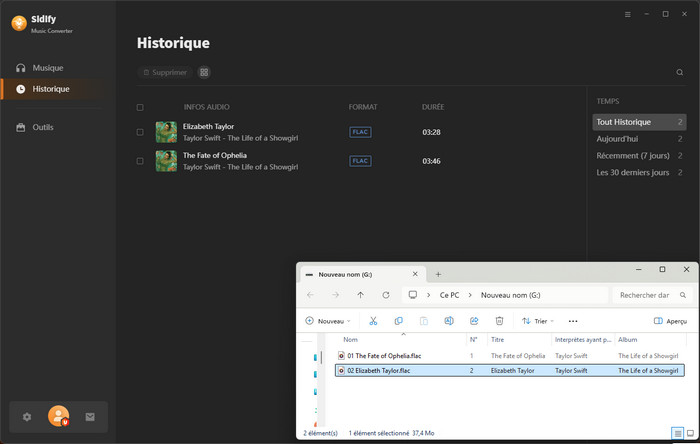The width and height of the screenshot is (700, 444).
Task: Check the Elizabeth Taylor track checkbox
Action: coord(140,132)
